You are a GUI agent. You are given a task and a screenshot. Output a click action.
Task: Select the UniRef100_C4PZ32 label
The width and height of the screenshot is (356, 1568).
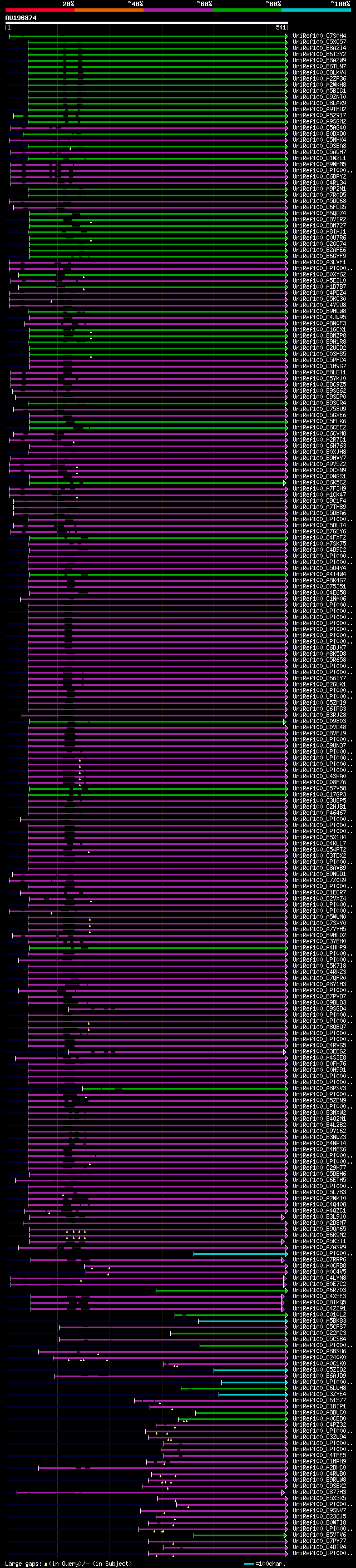(319, 1425)
